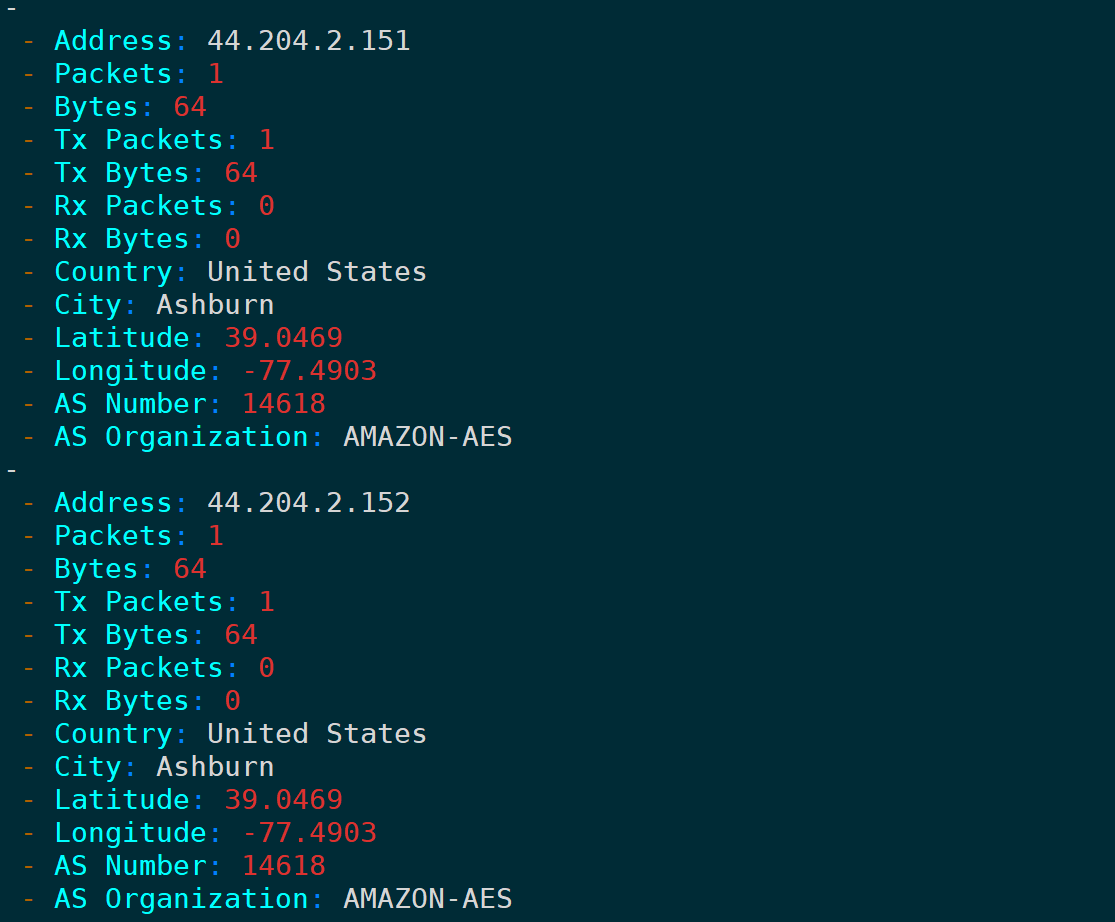This screenshot has height=922, width=1115.
Task: Click the first Address label
Action: tap(114, 41)
